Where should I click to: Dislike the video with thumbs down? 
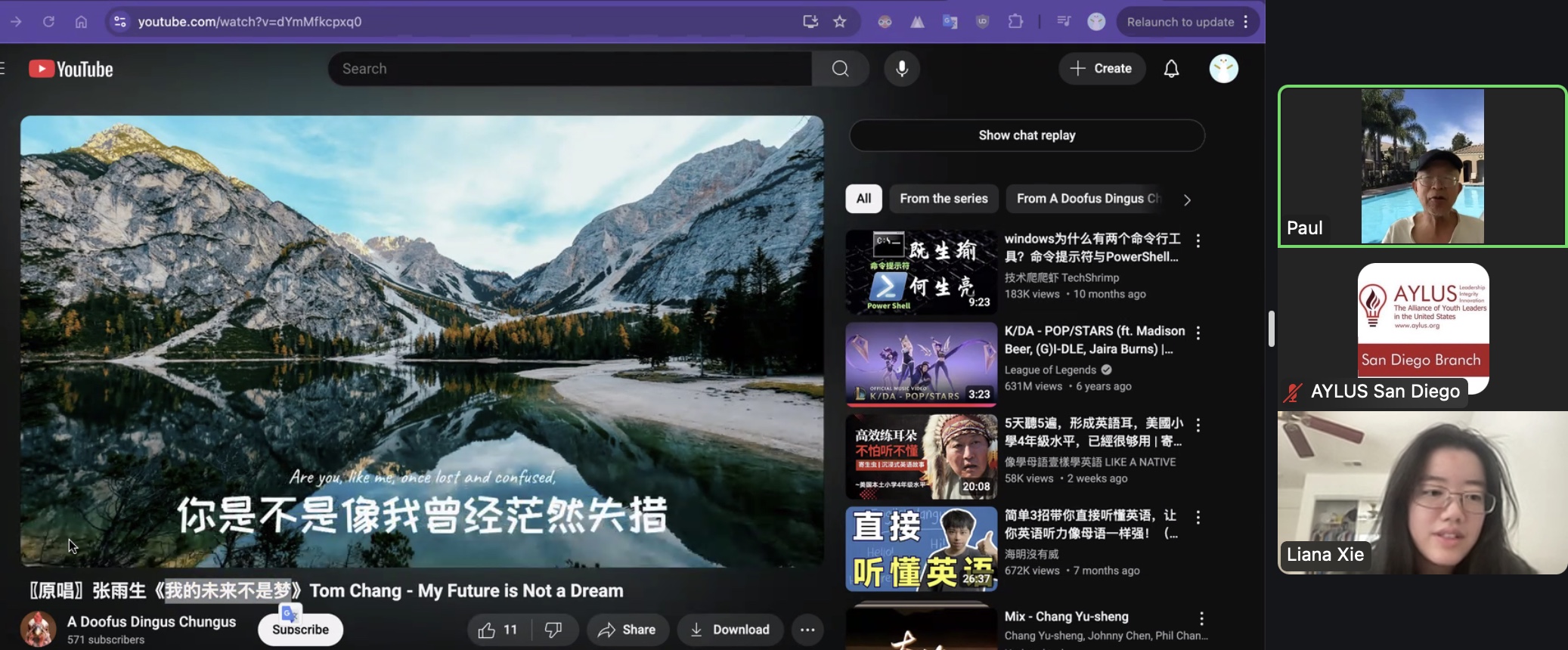(554, 630)
